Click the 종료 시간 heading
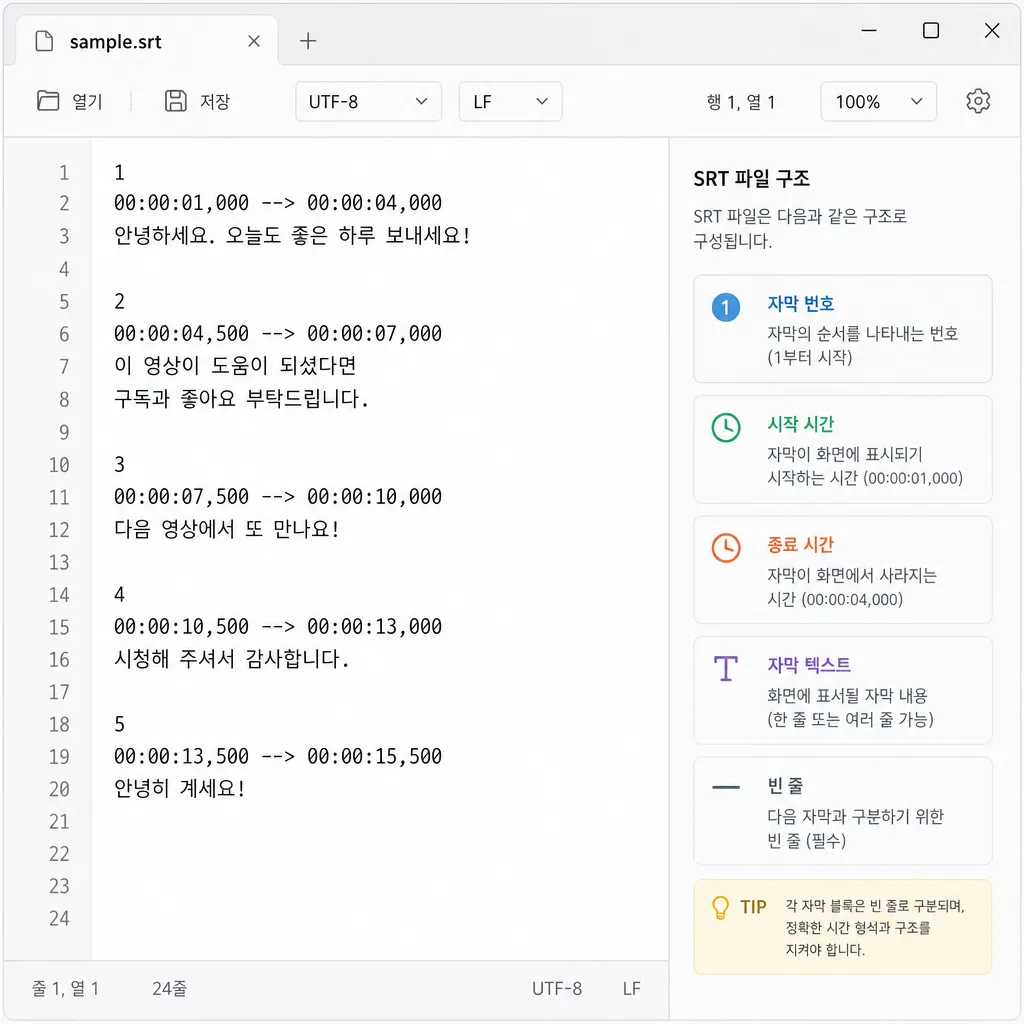 pos(801,545)
